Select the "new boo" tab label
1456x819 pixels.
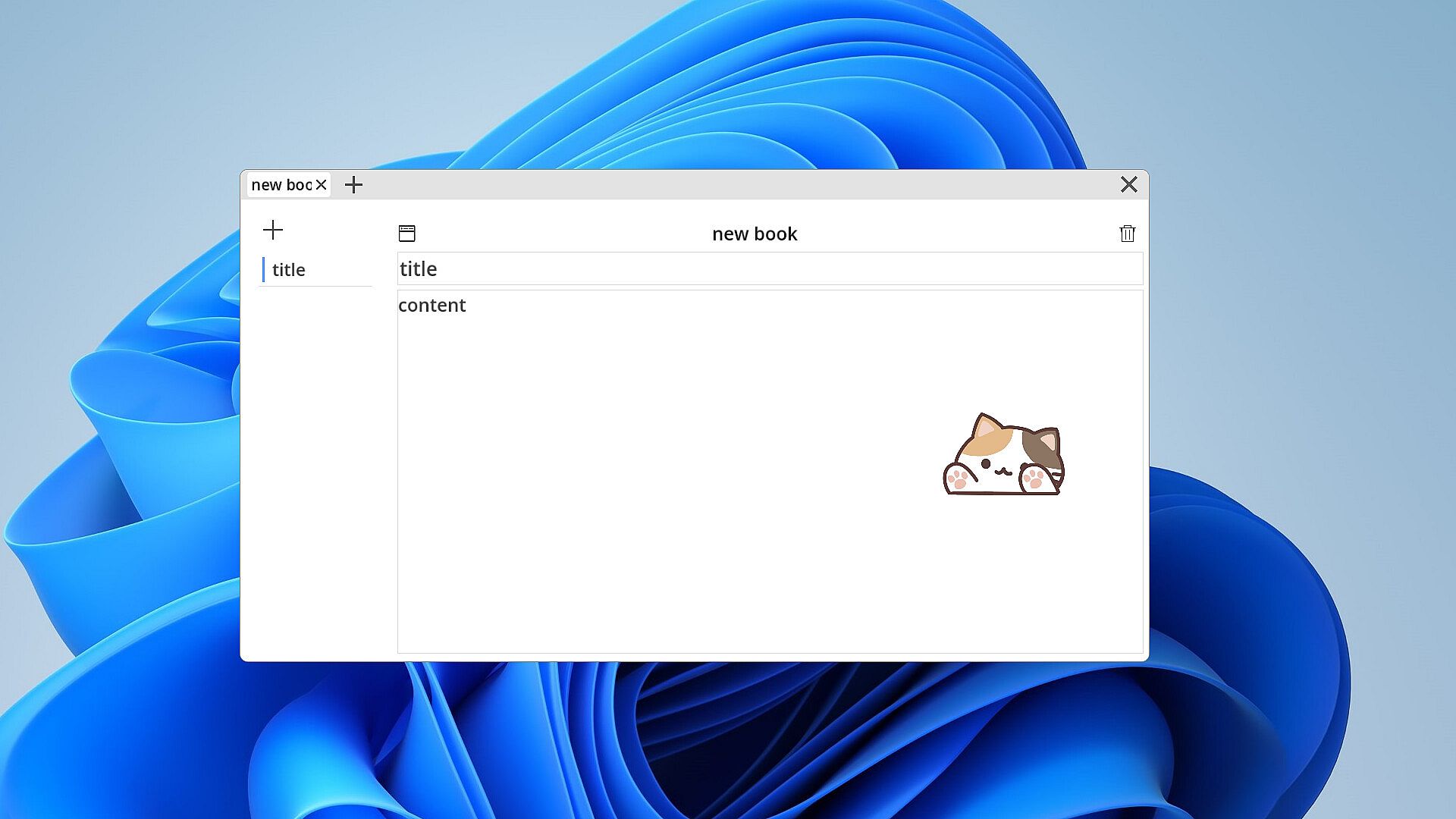(x=281, y=185)
